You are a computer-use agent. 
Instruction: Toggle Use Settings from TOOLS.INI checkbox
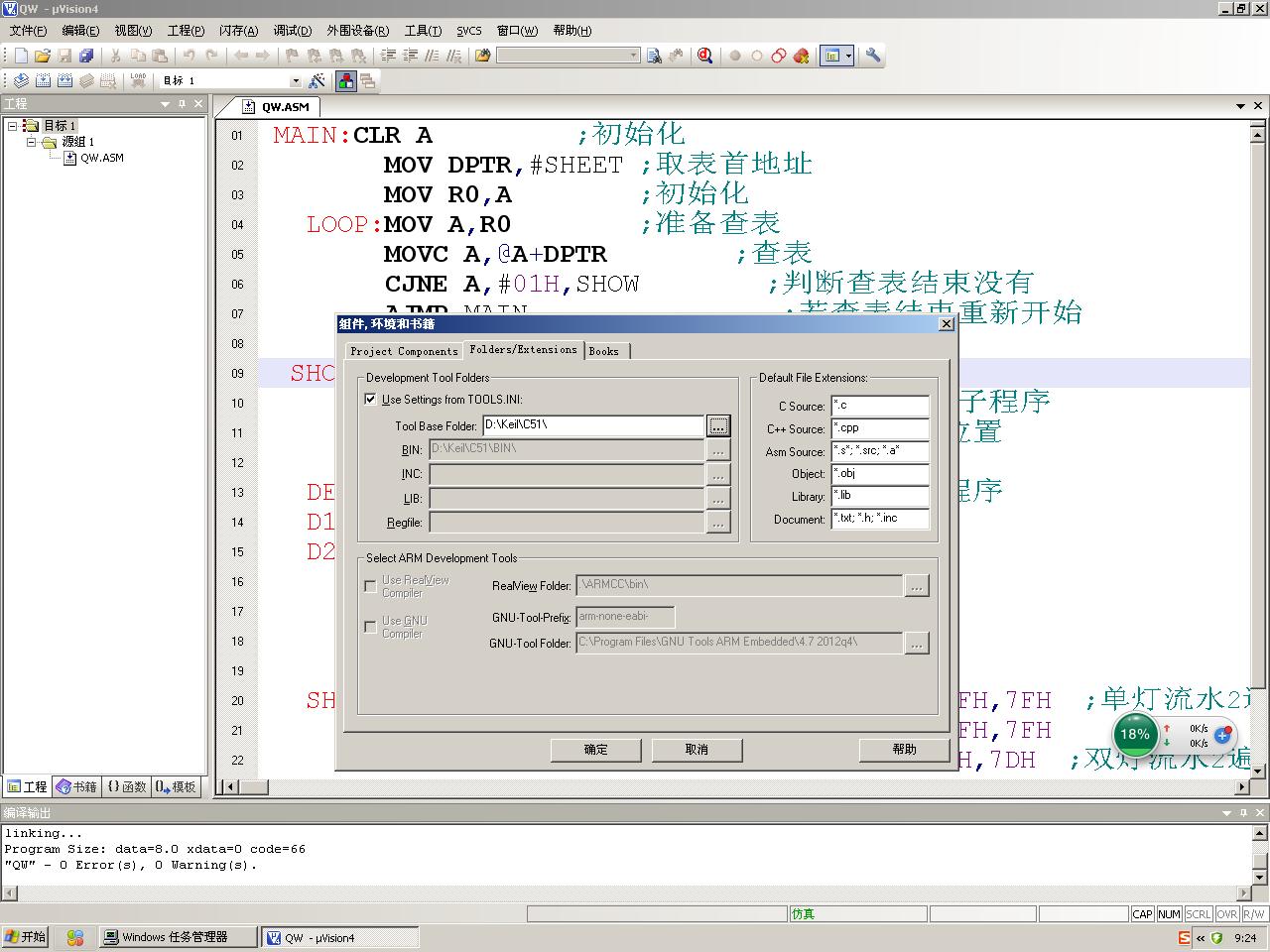[x=371, y=400]
